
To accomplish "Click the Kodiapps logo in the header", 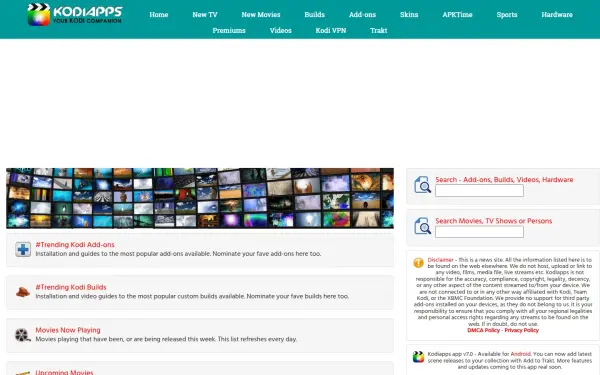I will (x=75, y=14).
